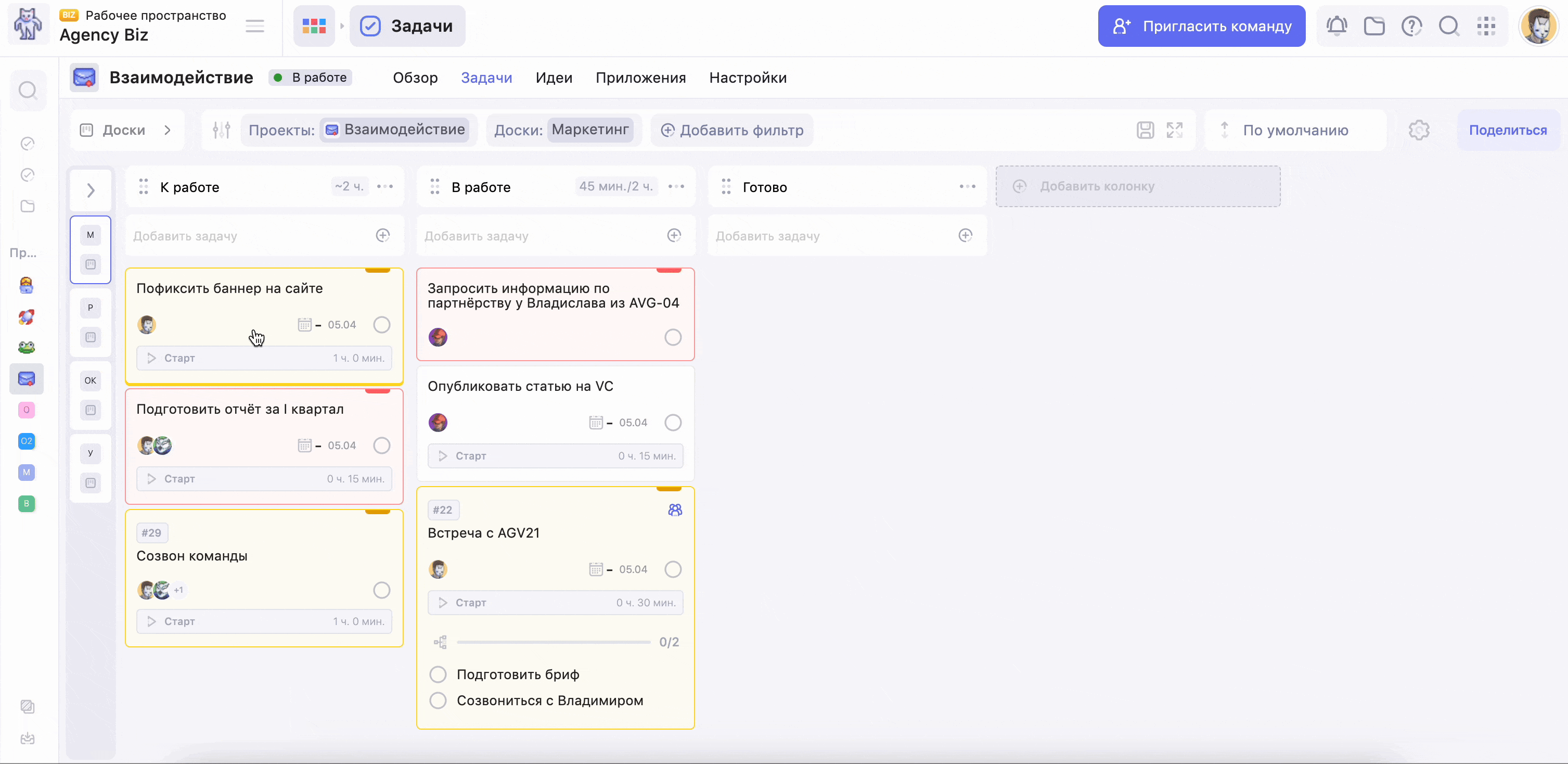The image size is (1568, 764).
Task: Switch to the Обзор tab
Action: click(415, 78)
